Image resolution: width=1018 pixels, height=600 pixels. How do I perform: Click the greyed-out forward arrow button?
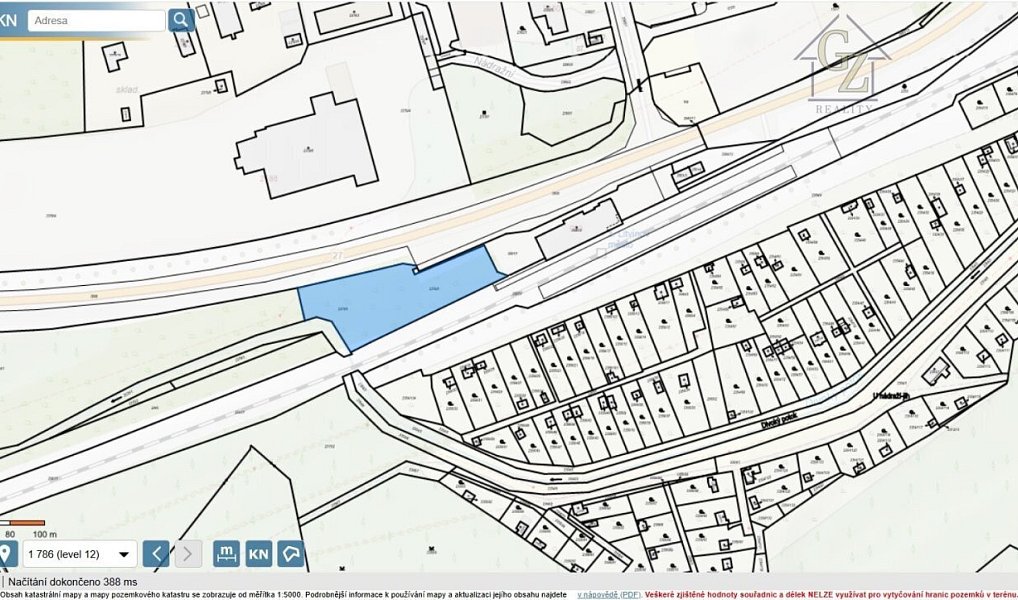click(x=188, y=554)
